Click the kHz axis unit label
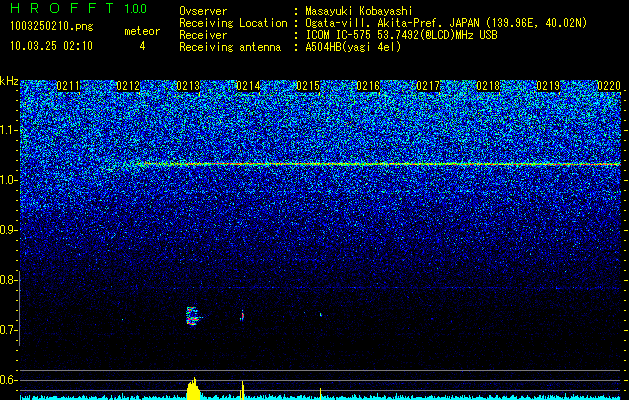The height and width of the screenshot is (400, 629). pos(9,81)
